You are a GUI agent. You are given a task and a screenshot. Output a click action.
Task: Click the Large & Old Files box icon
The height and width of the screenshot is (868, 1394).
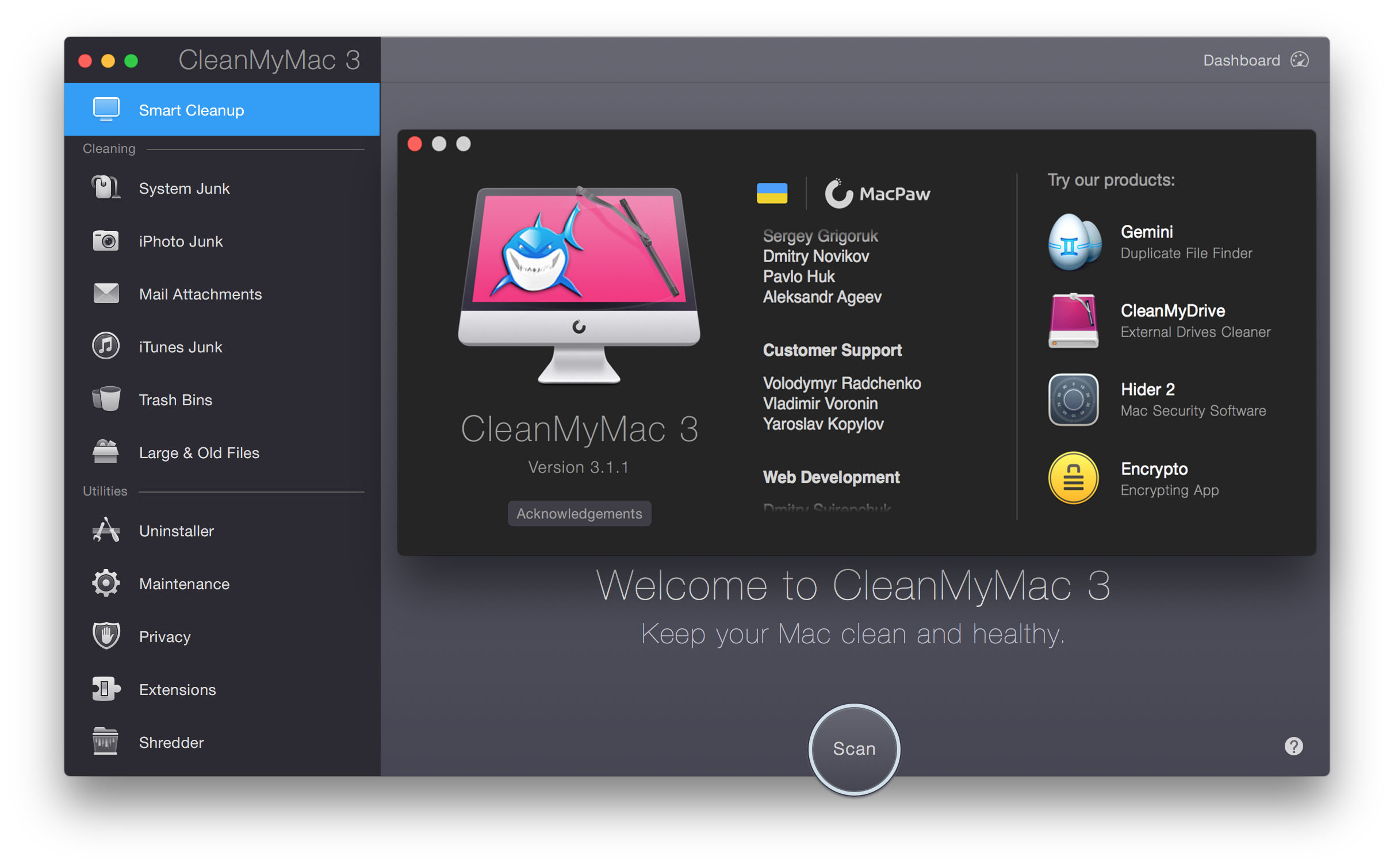pyautogui.click(x=106, y=452)
